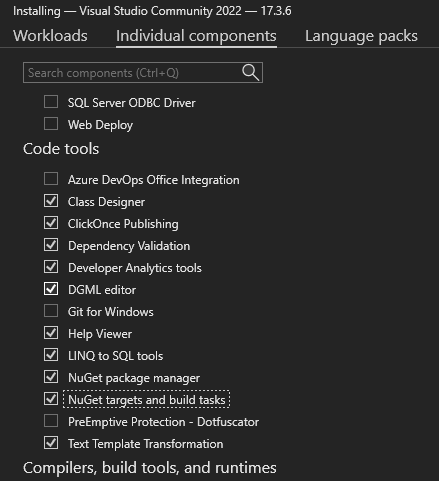The width and height of the screenshot is (439, 481).
Task: Tick Azure DevOps Office Integration
Action: coord(51,179)
